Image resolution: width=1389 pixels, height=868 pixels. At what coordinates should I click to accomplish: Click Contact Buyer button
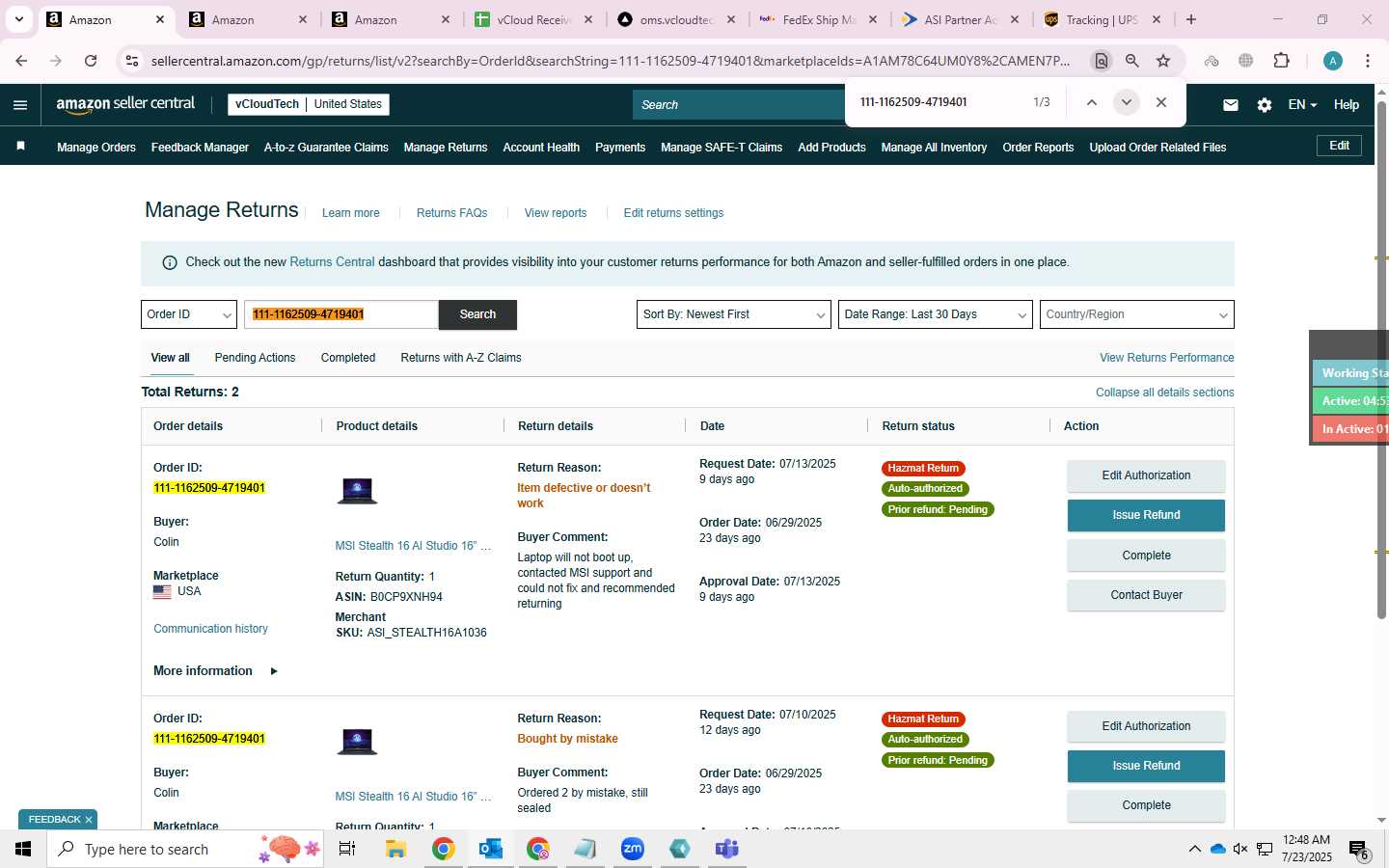(1146, 595)
